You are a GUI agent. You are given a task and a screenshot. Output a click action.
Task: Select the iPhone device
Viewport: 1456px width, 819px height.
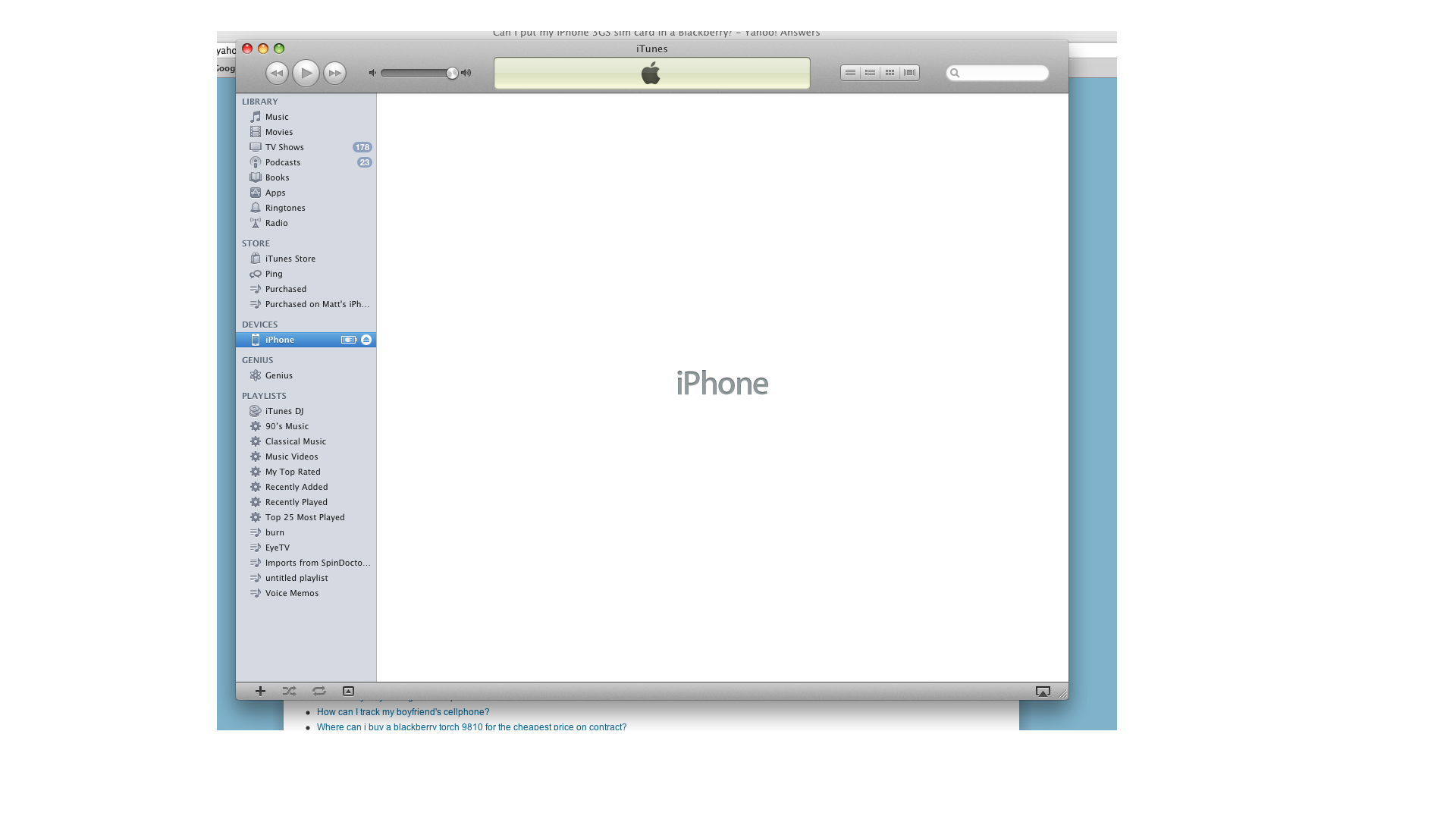(x=306, y=340)
